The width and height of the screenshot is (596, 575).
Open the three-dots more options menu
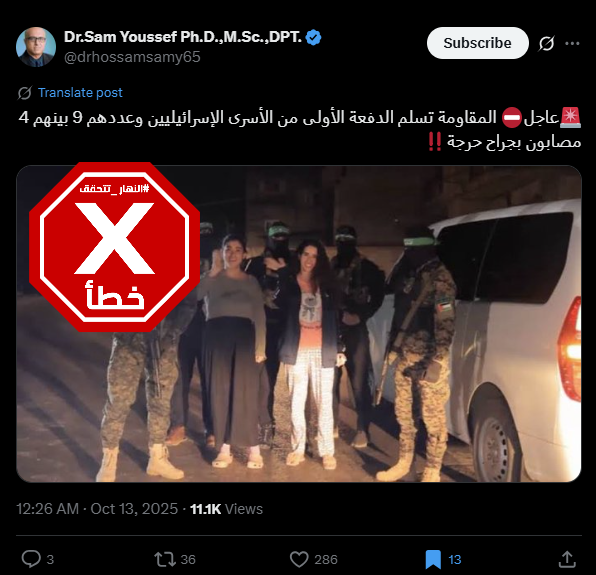[x=572, y=43]
